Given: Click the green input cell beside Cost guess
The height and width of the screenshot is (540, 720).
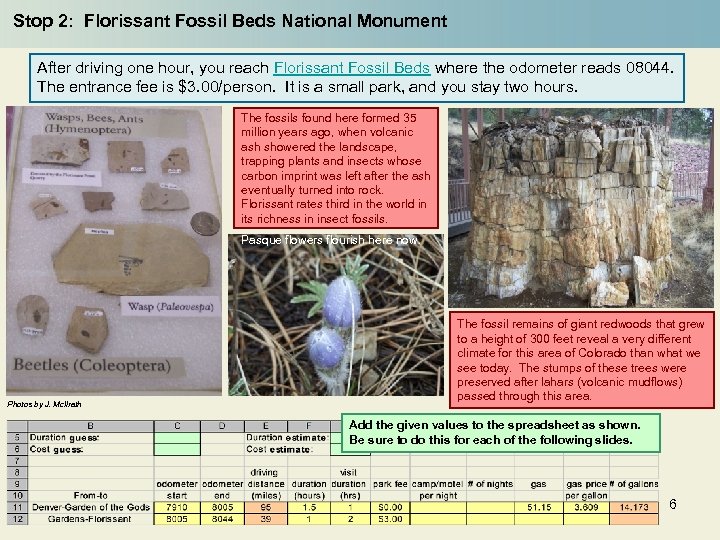Looking at the screenshot, I should (177, 450).
